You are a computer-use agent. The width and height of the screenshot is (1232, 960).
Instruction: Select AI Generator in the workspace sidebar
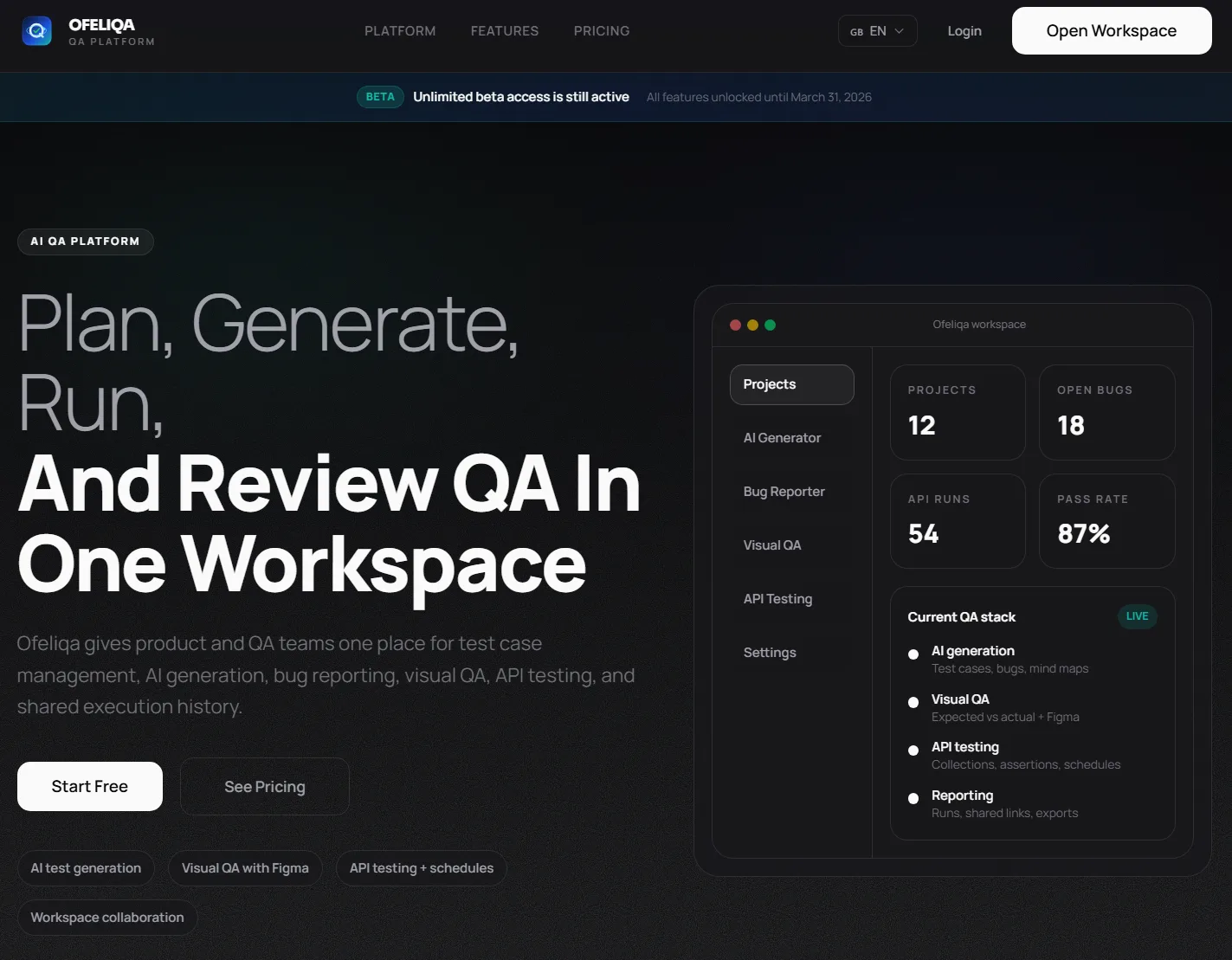point(782,437)
